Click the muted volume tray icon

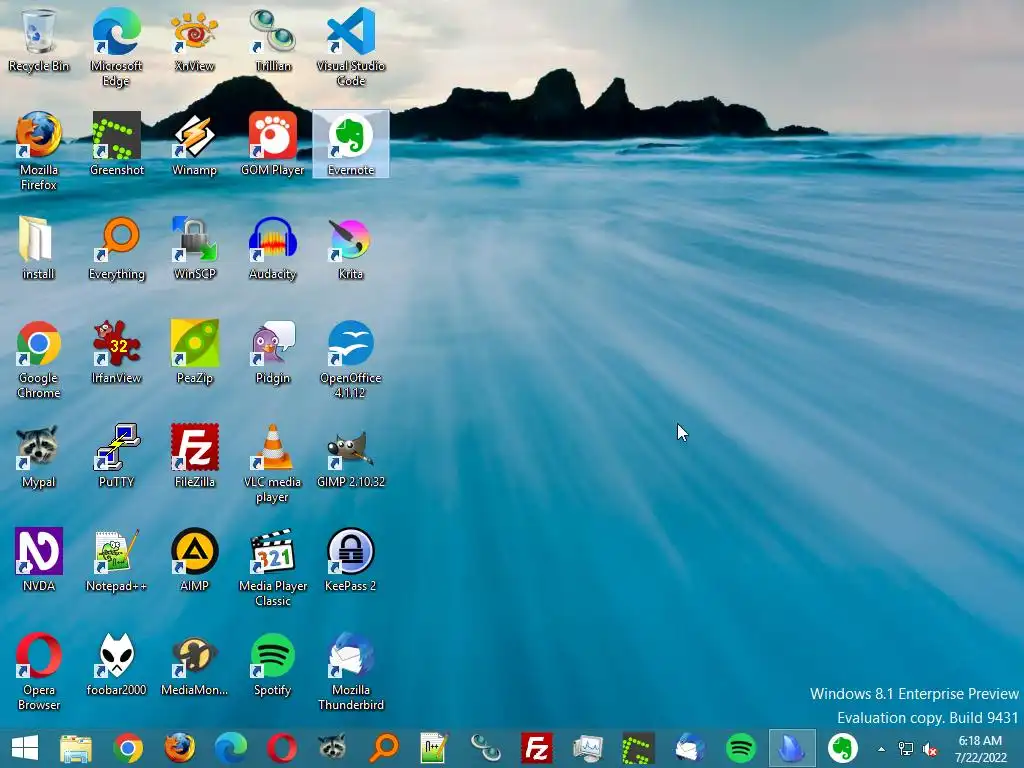tap(930, 749)
